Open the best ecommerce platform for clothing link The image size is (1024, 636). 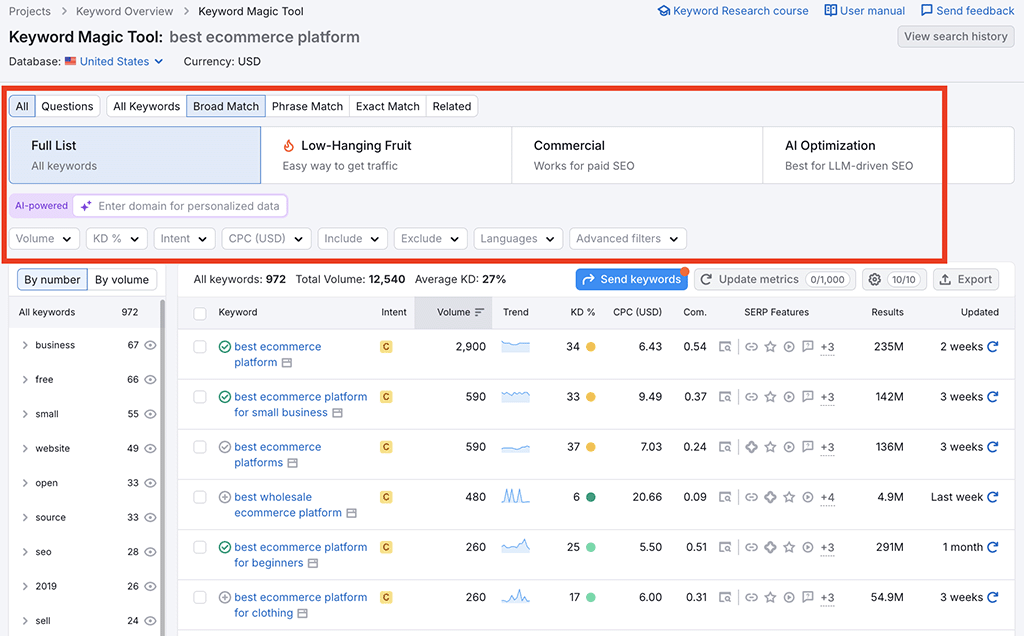(300, 605)
